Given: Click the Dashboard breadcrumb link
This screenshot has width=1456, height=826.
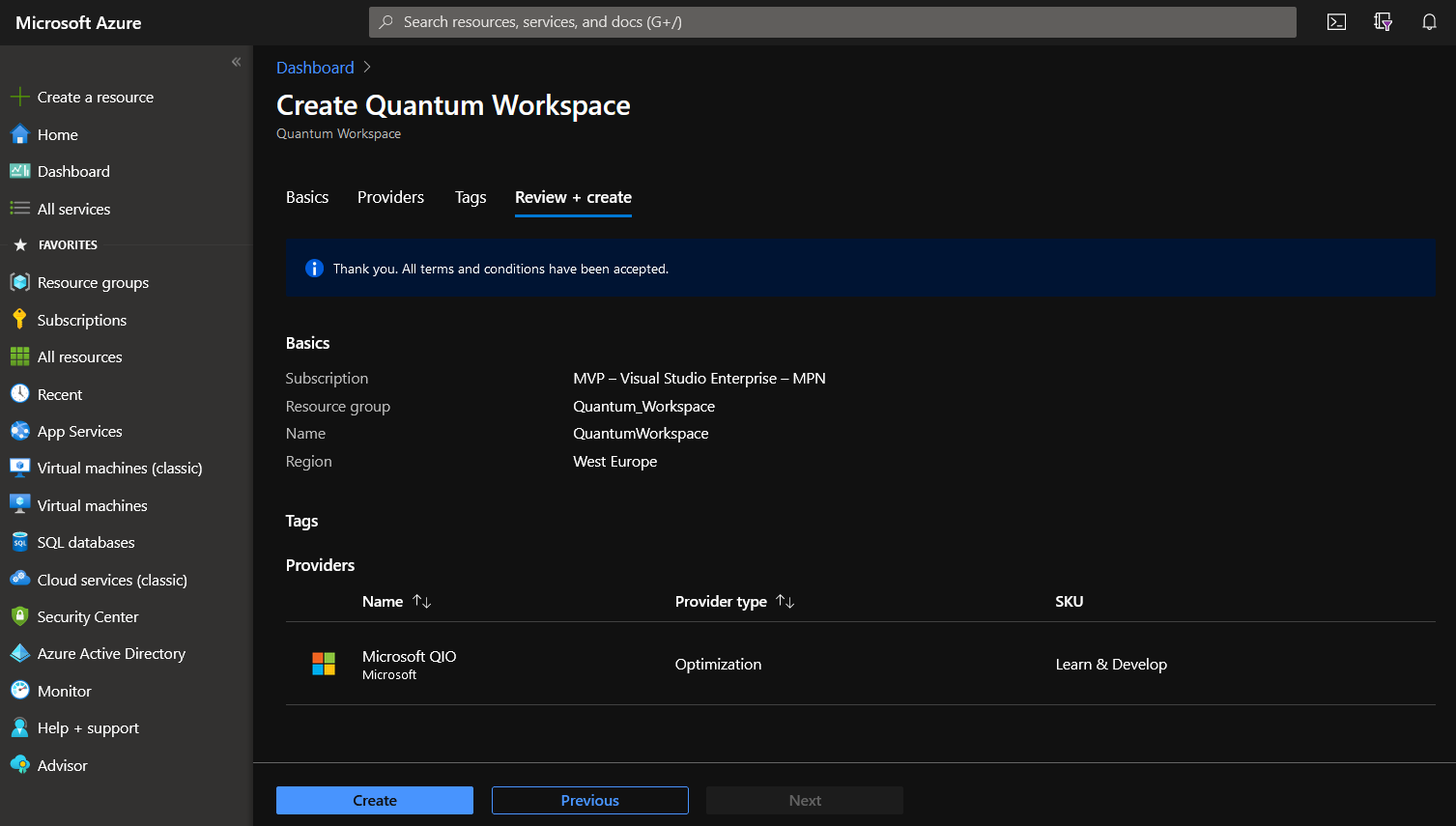Looking at the screenshot, I should [x=315, y=68].
